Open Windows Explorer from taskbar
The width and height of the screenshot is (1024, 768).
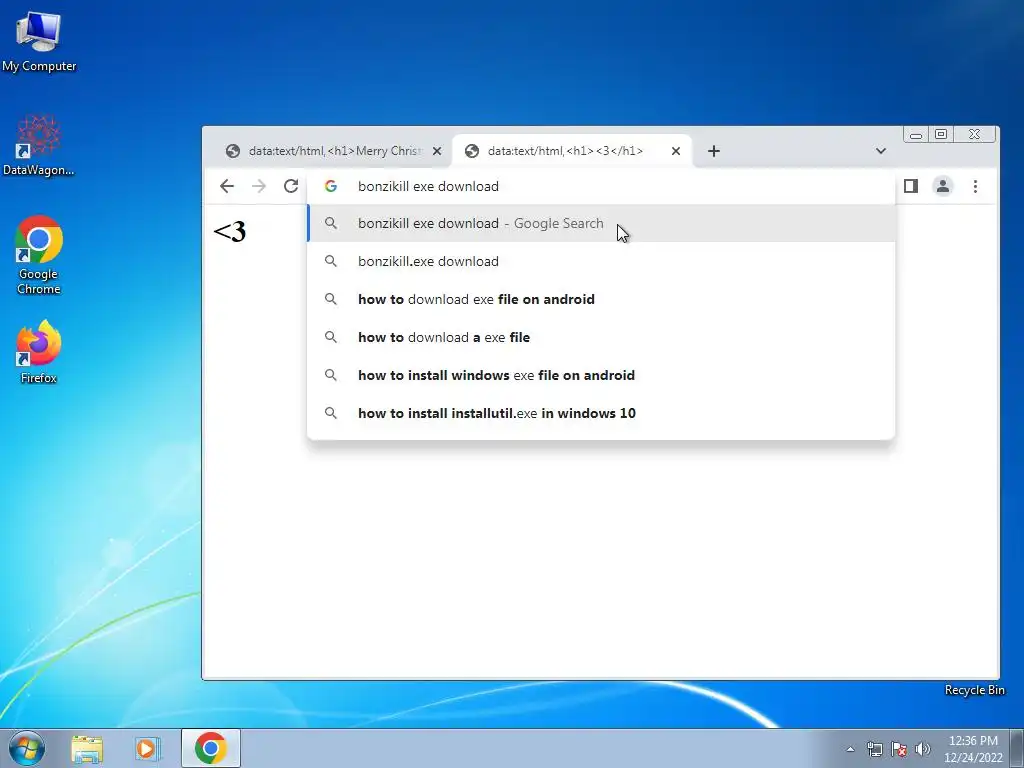click(x=87, y=748)
